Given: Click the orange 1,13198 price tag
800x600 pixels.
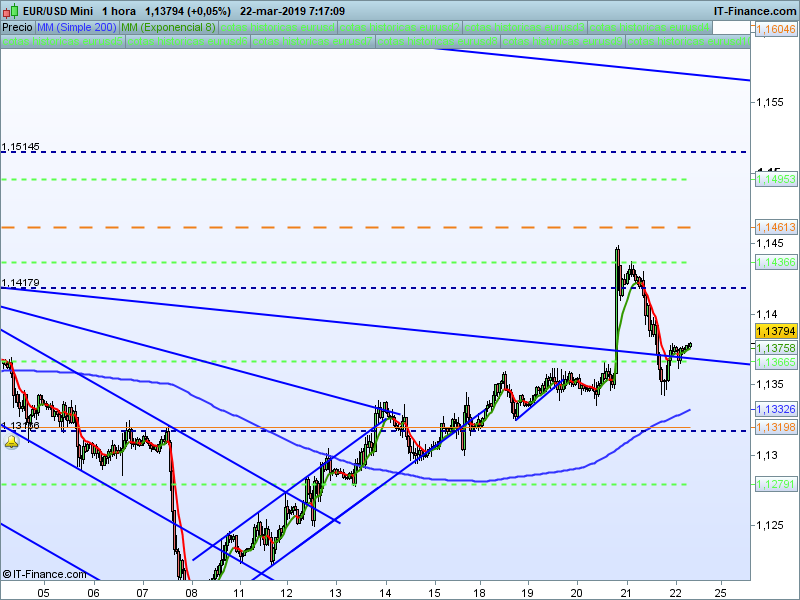Looking at the screenshot, I should point(776,427).
